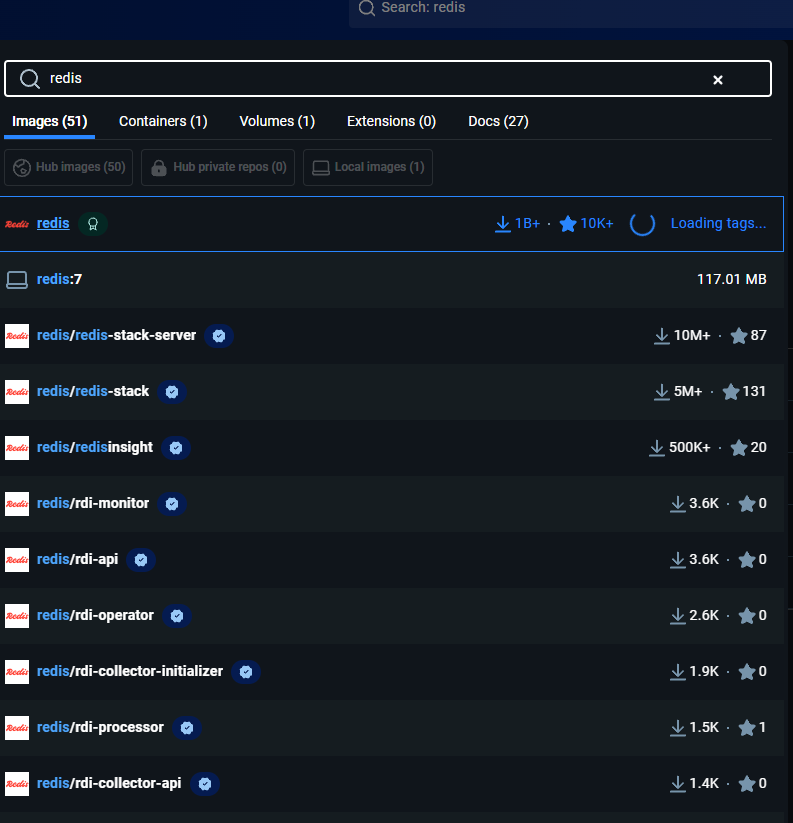Viewport: 793px width, 823px height.
Task: Click the Redis logo thumbnail for redisinsight
Action: coord(17,448)
